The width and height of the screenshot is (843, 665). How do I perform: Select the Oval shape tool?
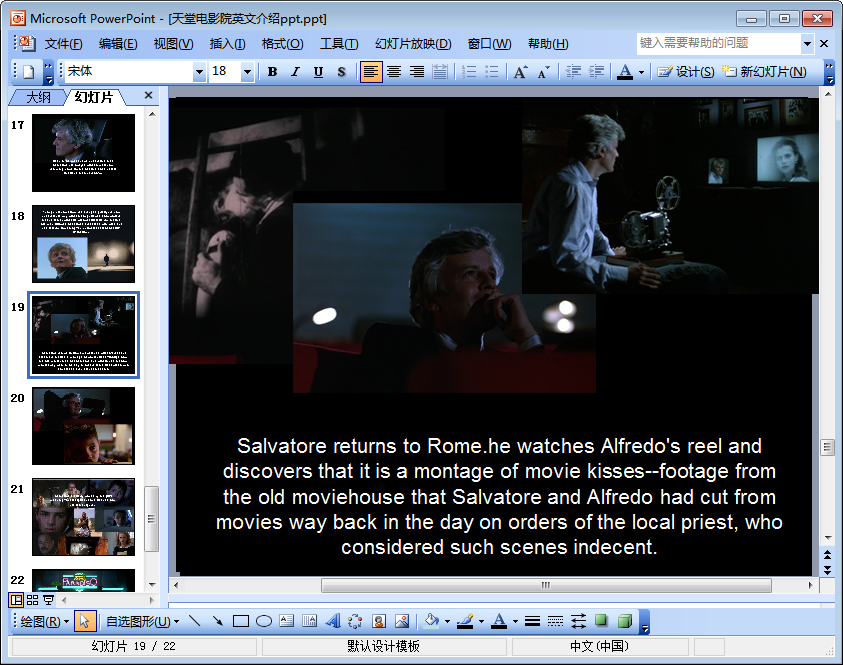pos(264,621)
